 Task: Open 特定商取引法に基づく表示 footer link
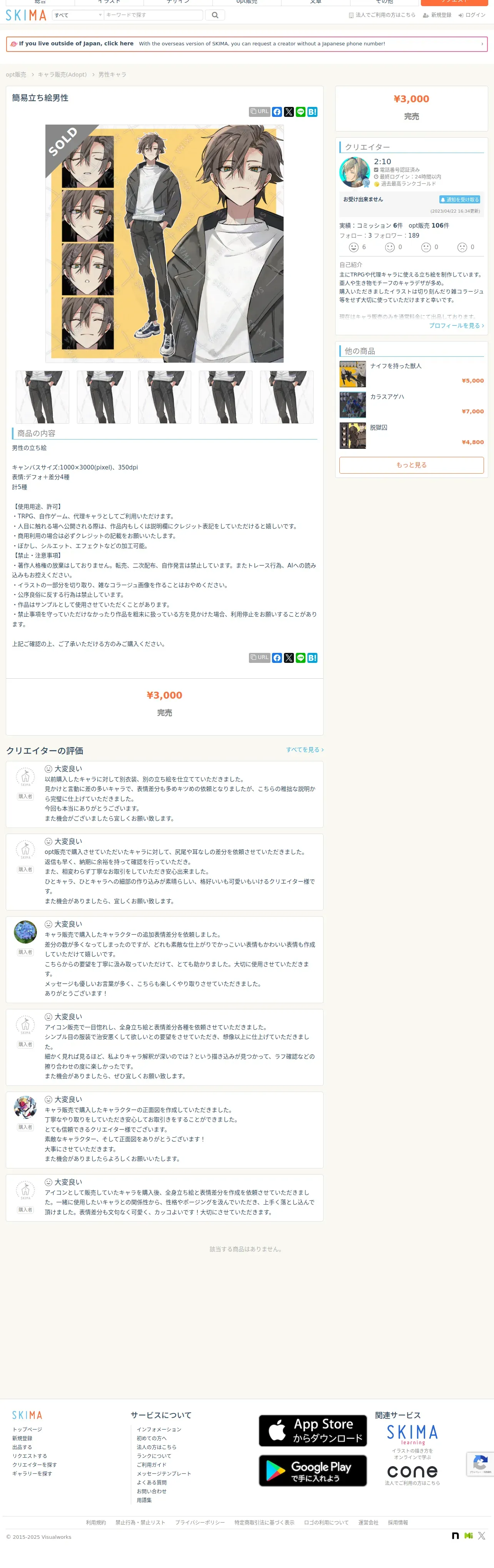[x=264, y=1522]
